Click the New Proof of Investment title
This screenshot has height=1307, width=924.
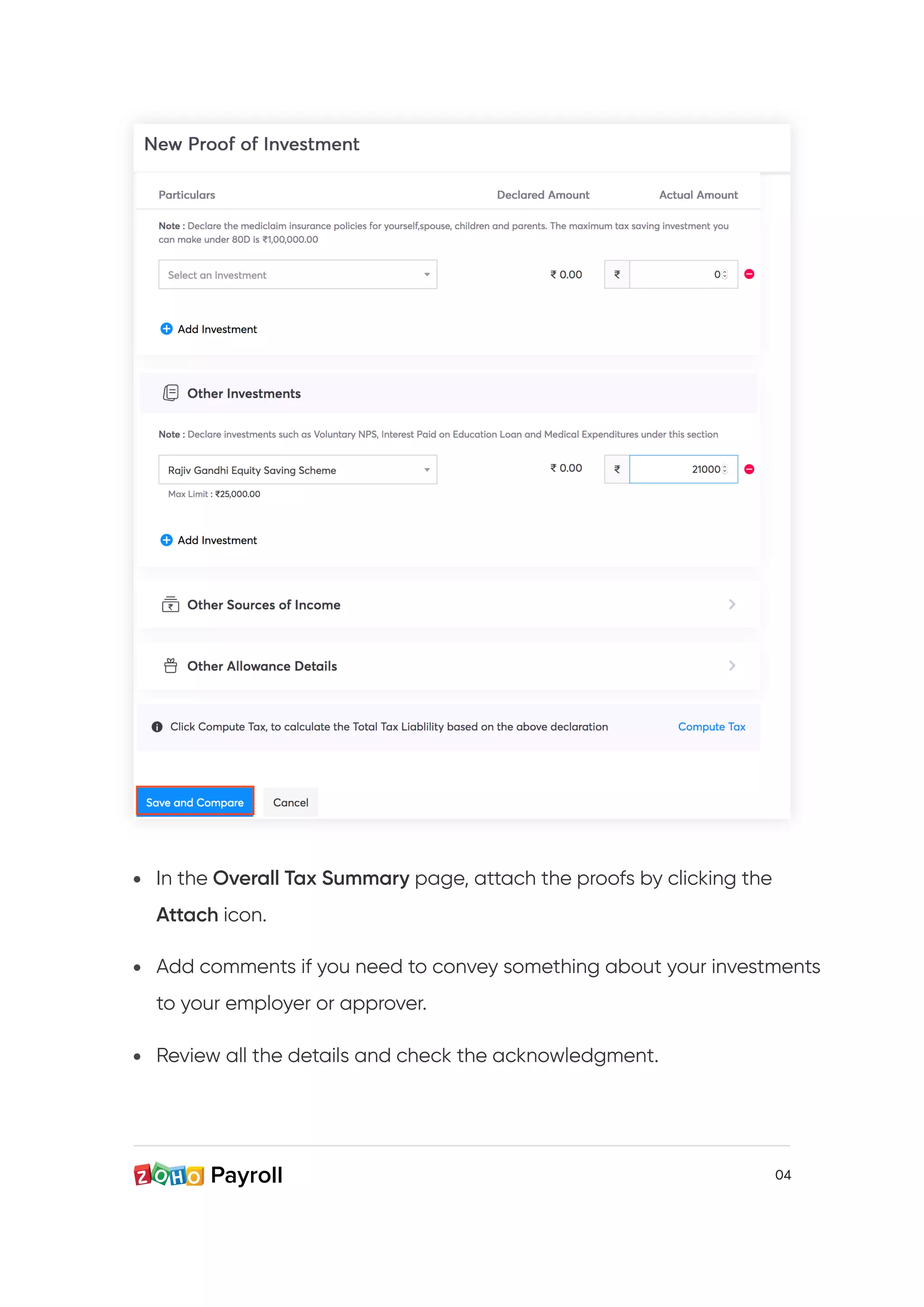pyautogui.click(x=251, y=144)
